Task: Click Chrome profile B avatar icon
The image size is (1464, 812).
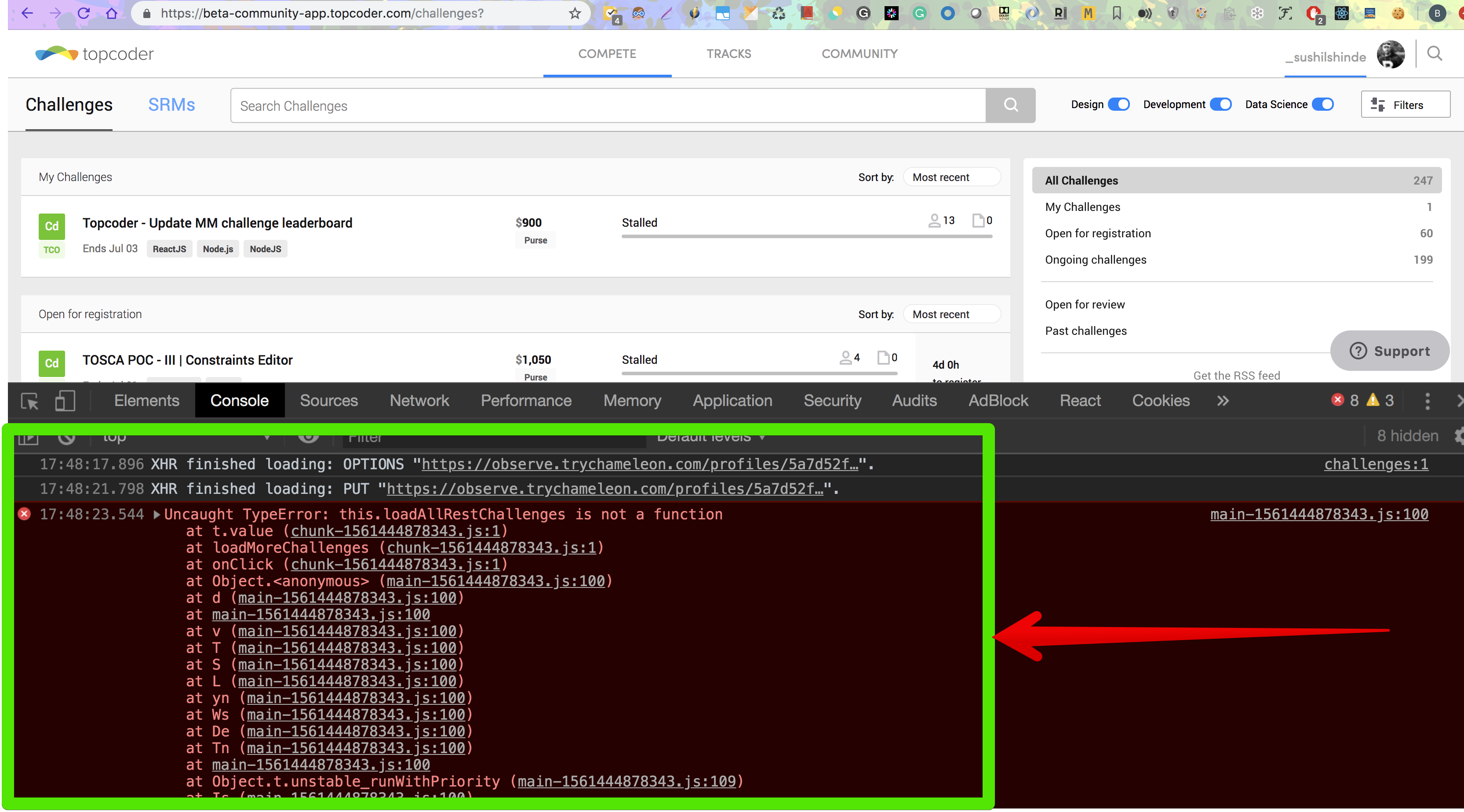Action: (x=1437, y=13)
